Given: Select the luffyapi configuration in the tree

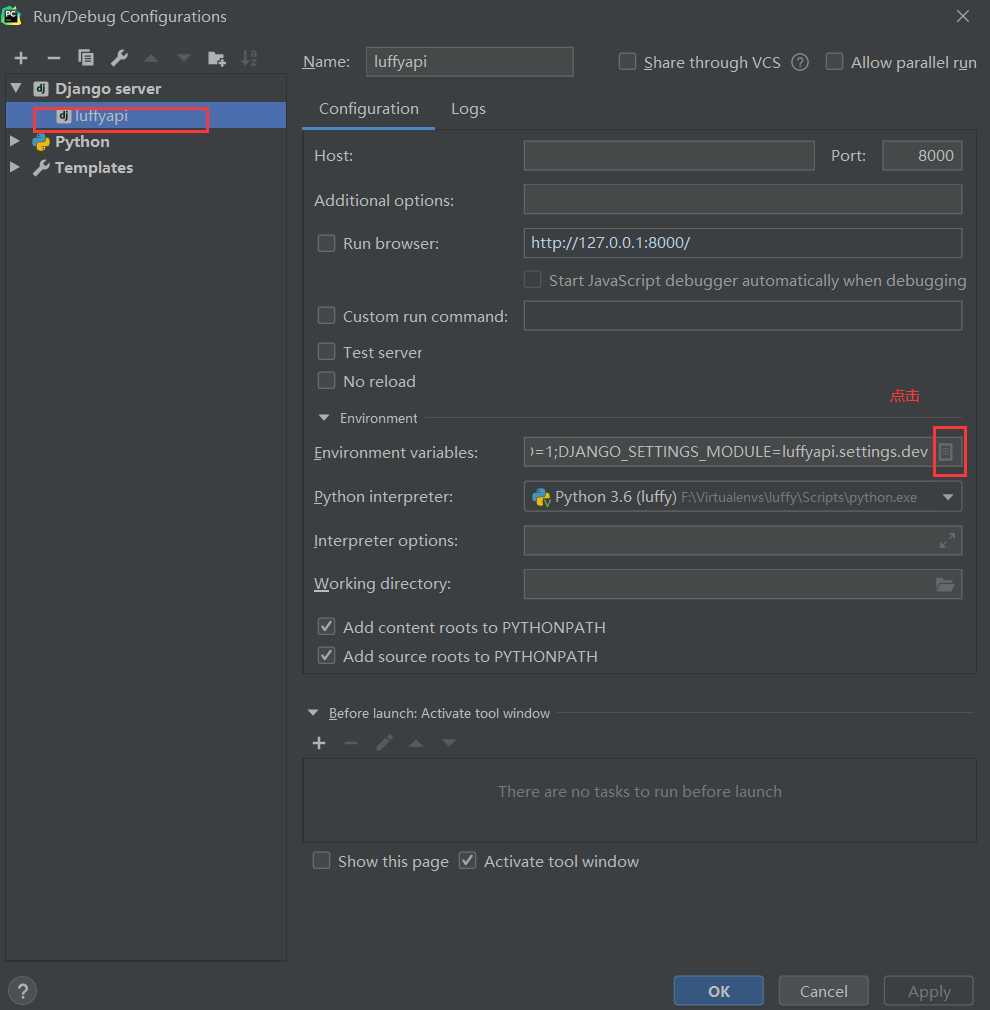Looking at the screenshot, I should [146, 115].
